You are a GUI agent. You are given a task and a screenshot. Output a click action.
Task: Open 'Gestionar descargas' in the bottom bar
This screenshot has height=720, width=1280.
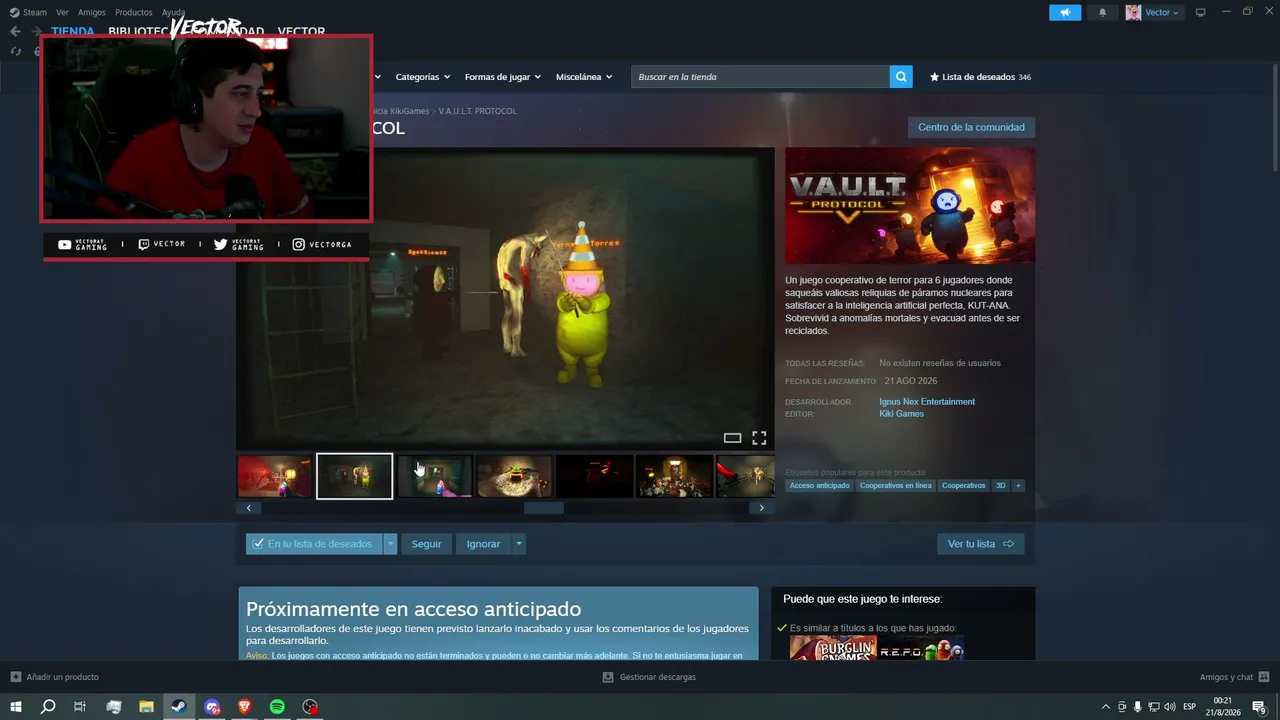(x=649, y=677)
